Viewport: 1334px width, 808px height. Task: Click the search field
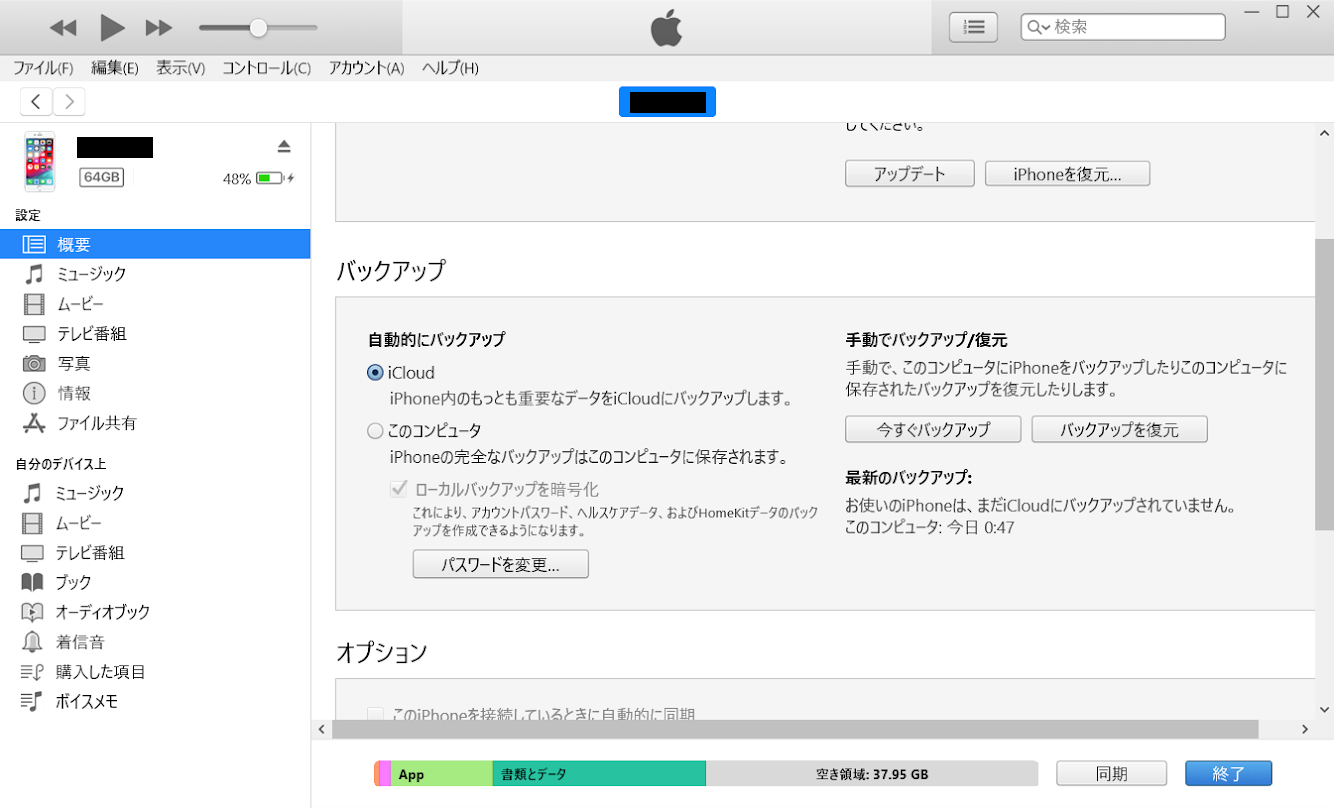point(1123,27)
